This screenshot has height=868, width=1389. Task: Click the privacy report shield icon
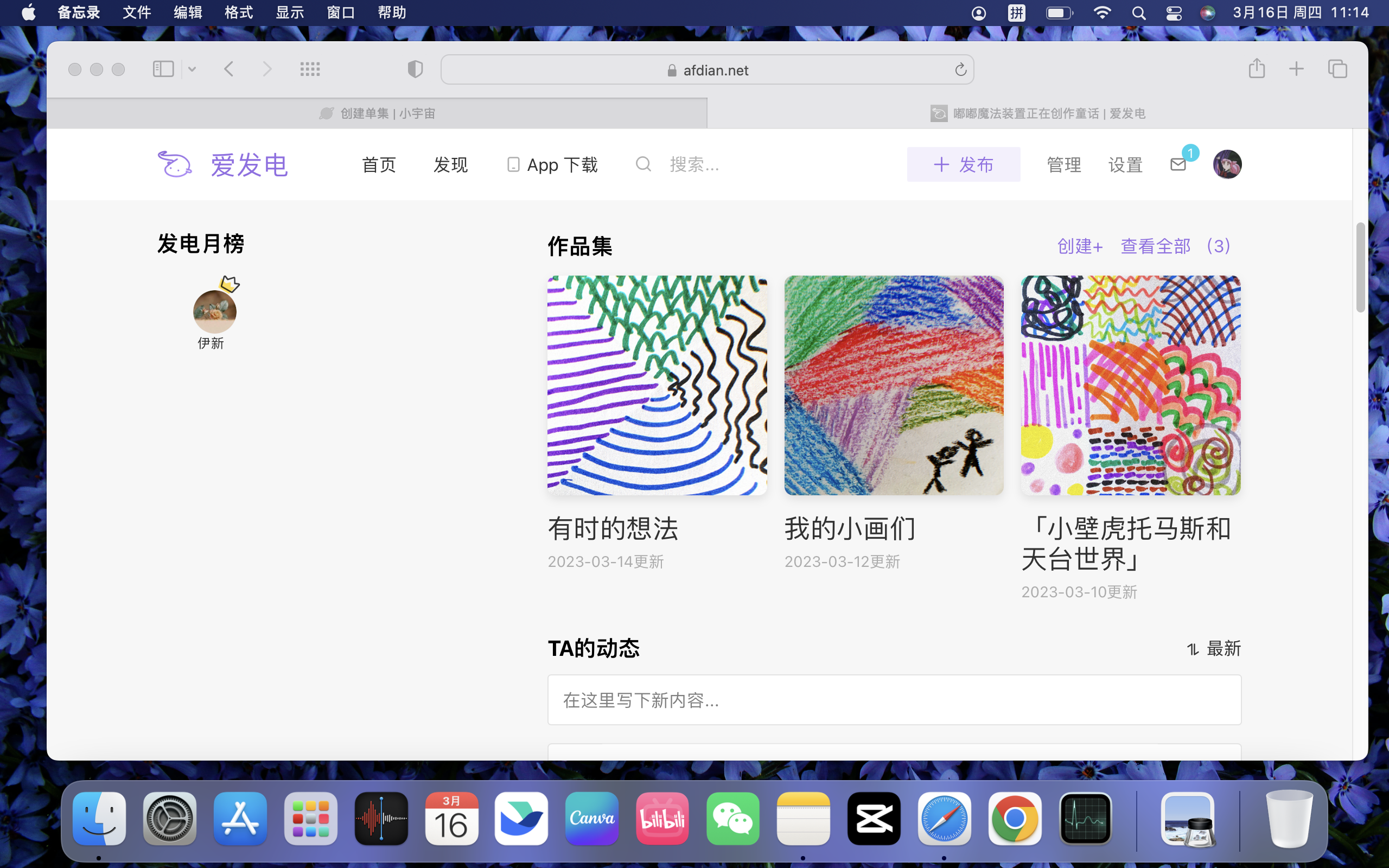point(415,69)
